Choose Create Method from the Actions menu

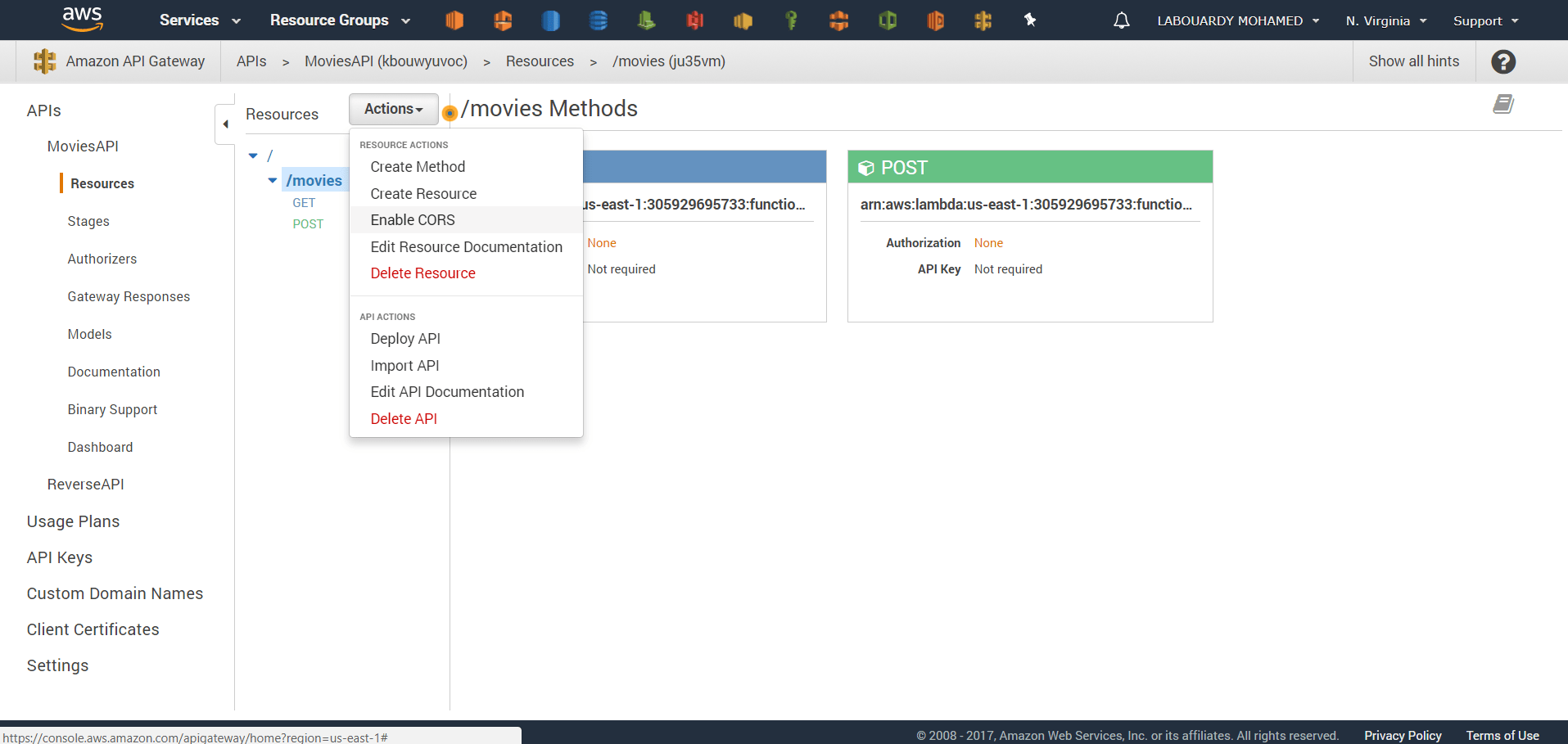[x=418, y=167]
